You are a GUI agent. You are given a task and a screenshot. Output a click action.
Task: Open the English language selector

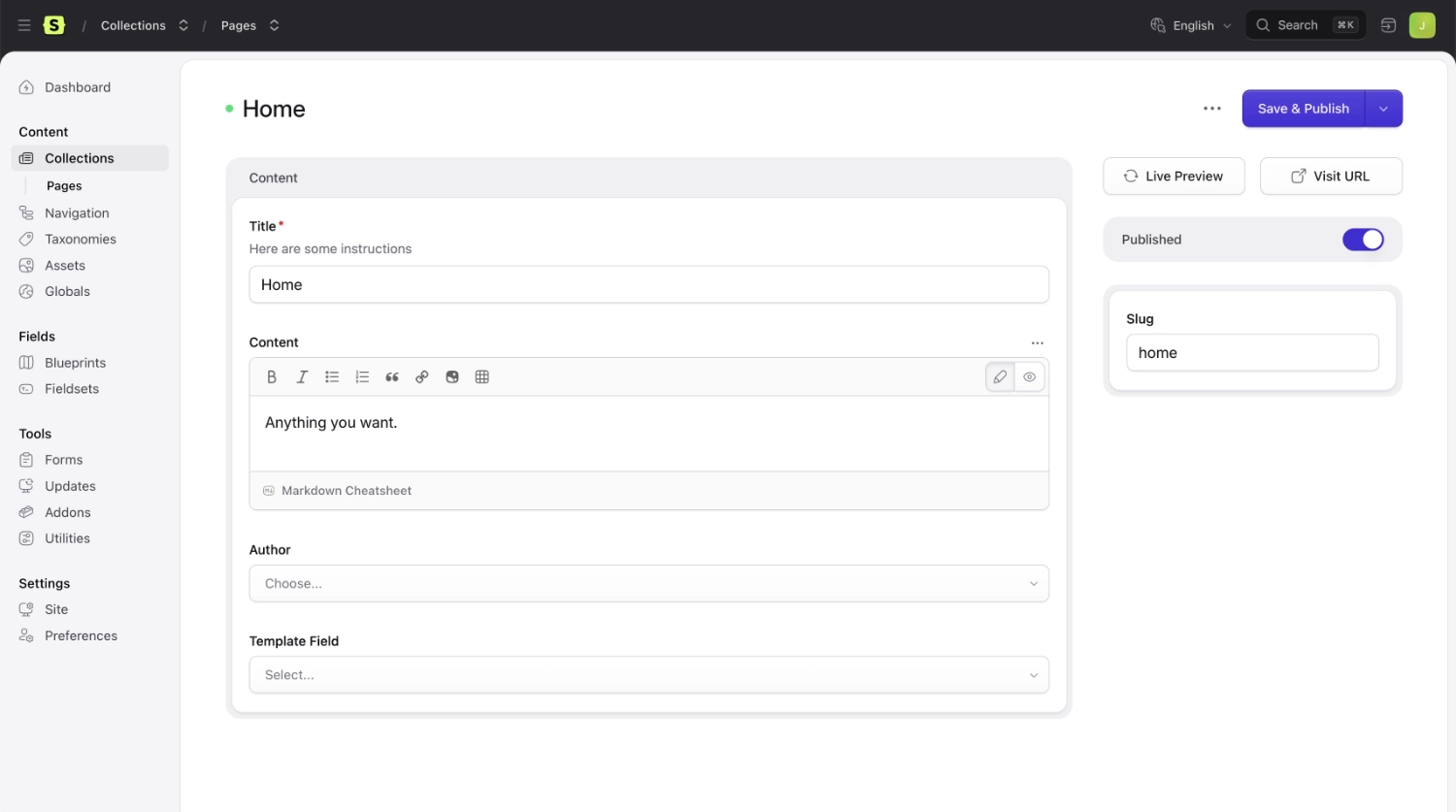1191,26
